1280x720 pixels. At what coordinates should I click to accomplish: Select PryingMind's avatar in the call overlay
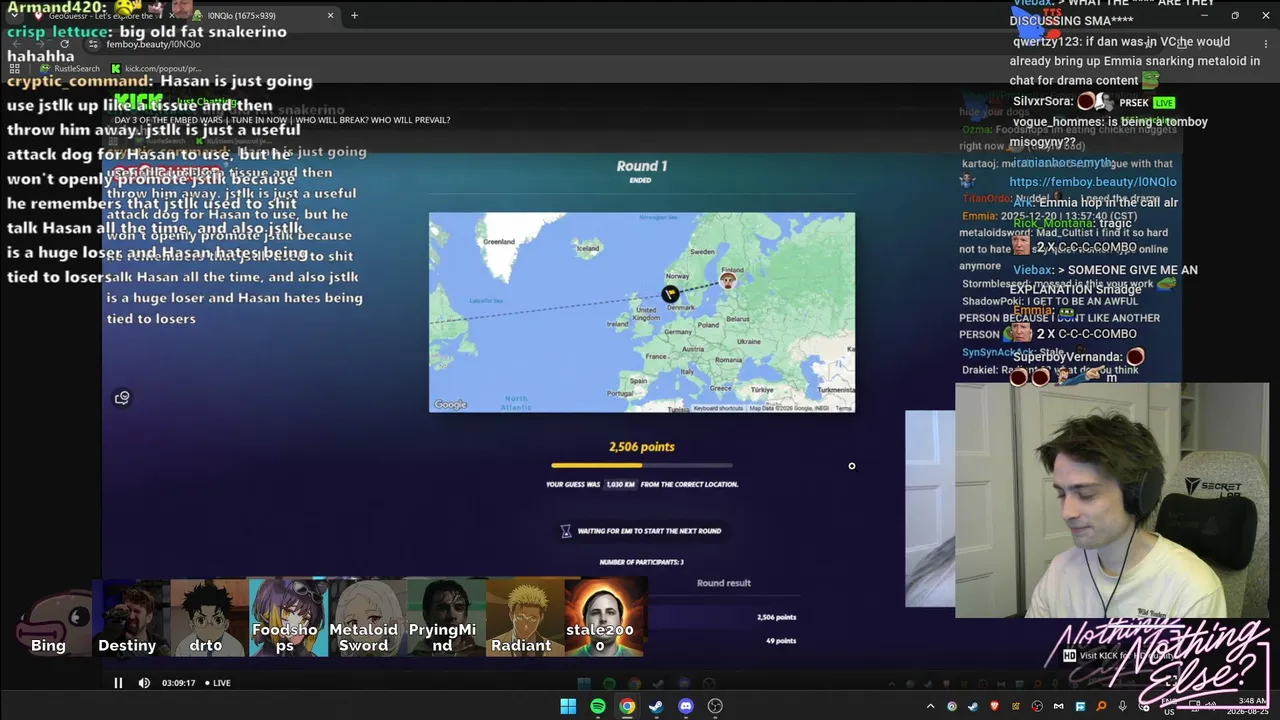[446, 617]
